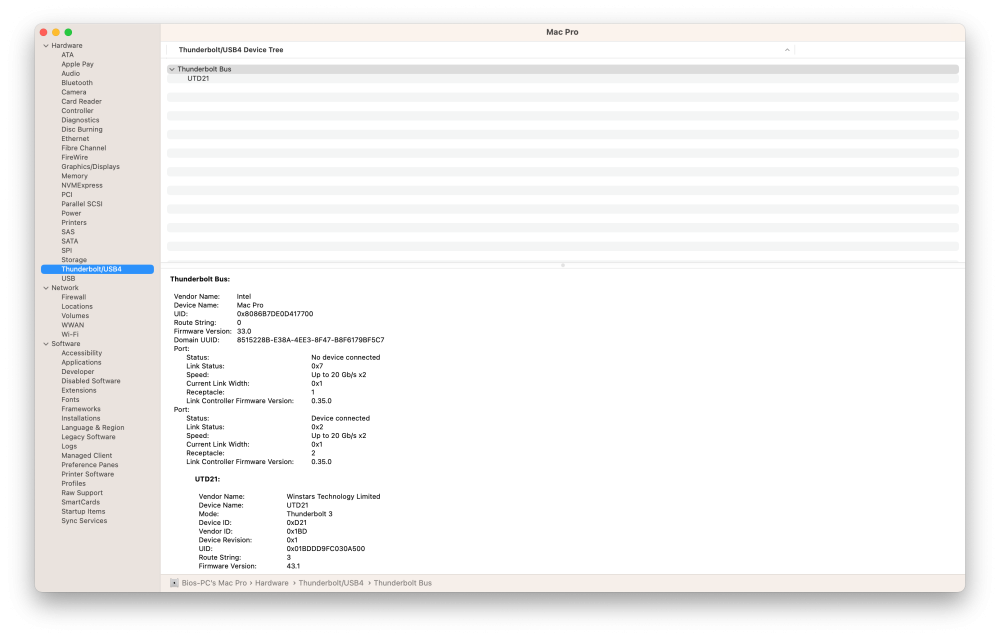Screen dimensions: 1000x638
Task: Select Volumes under Network
Action: tap(75, 316)
